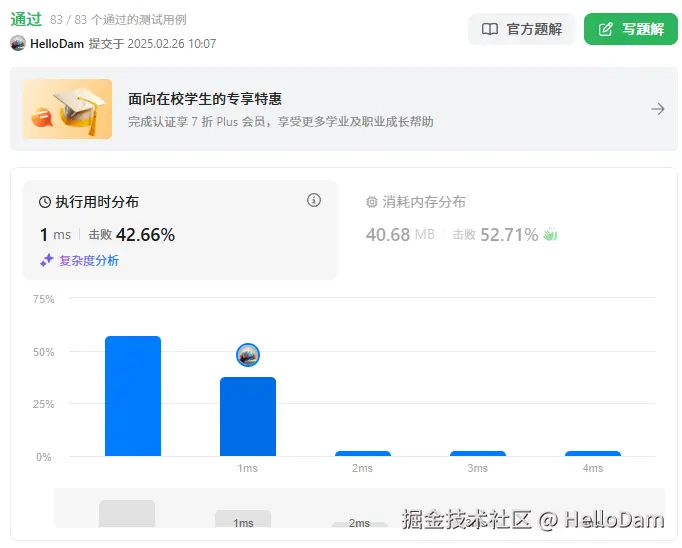
Task: Open 复杂度分析 complexity analysis link
Action: point(89,261)
